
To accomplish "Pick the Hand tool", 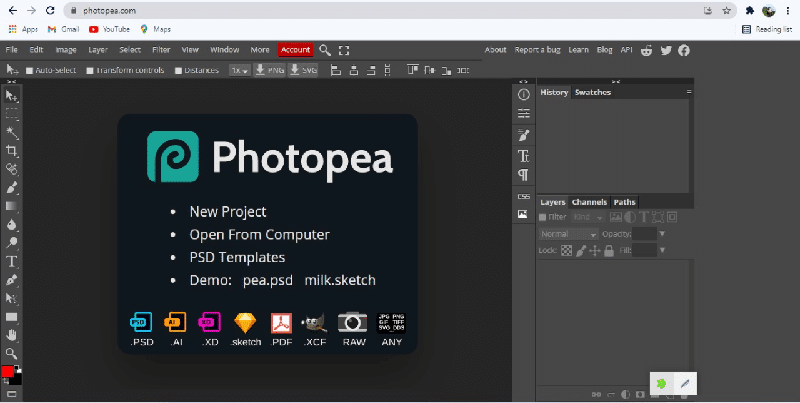I will [12, 334].
